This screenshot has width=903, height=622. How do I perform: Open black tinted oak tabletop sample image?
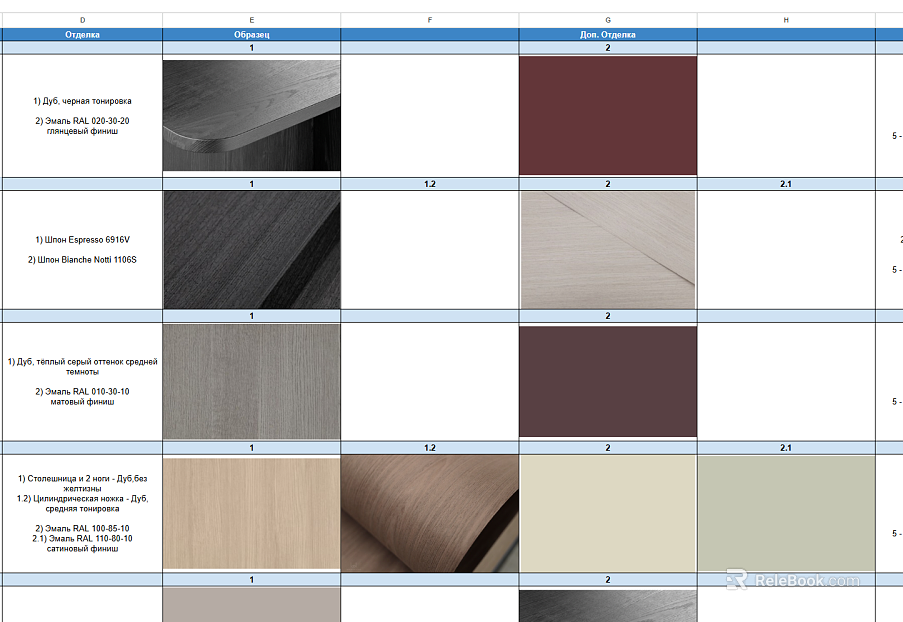tap(252, 115)
